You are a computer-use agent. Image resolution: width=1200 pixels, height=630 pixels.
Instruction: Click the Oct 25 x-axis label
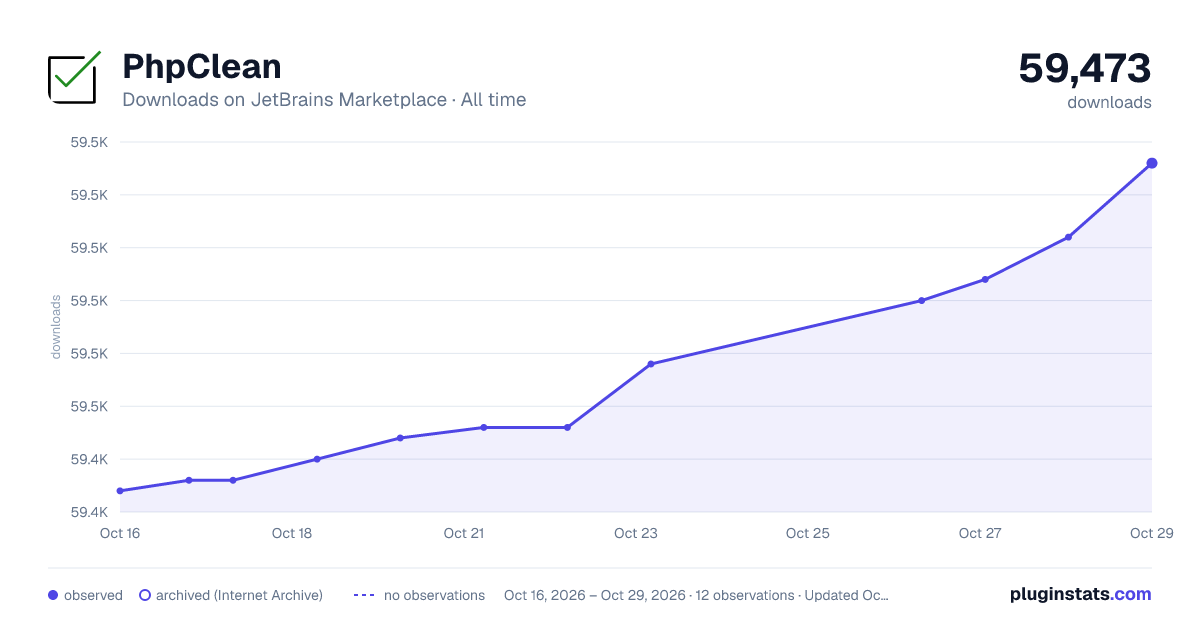[808, 533]
